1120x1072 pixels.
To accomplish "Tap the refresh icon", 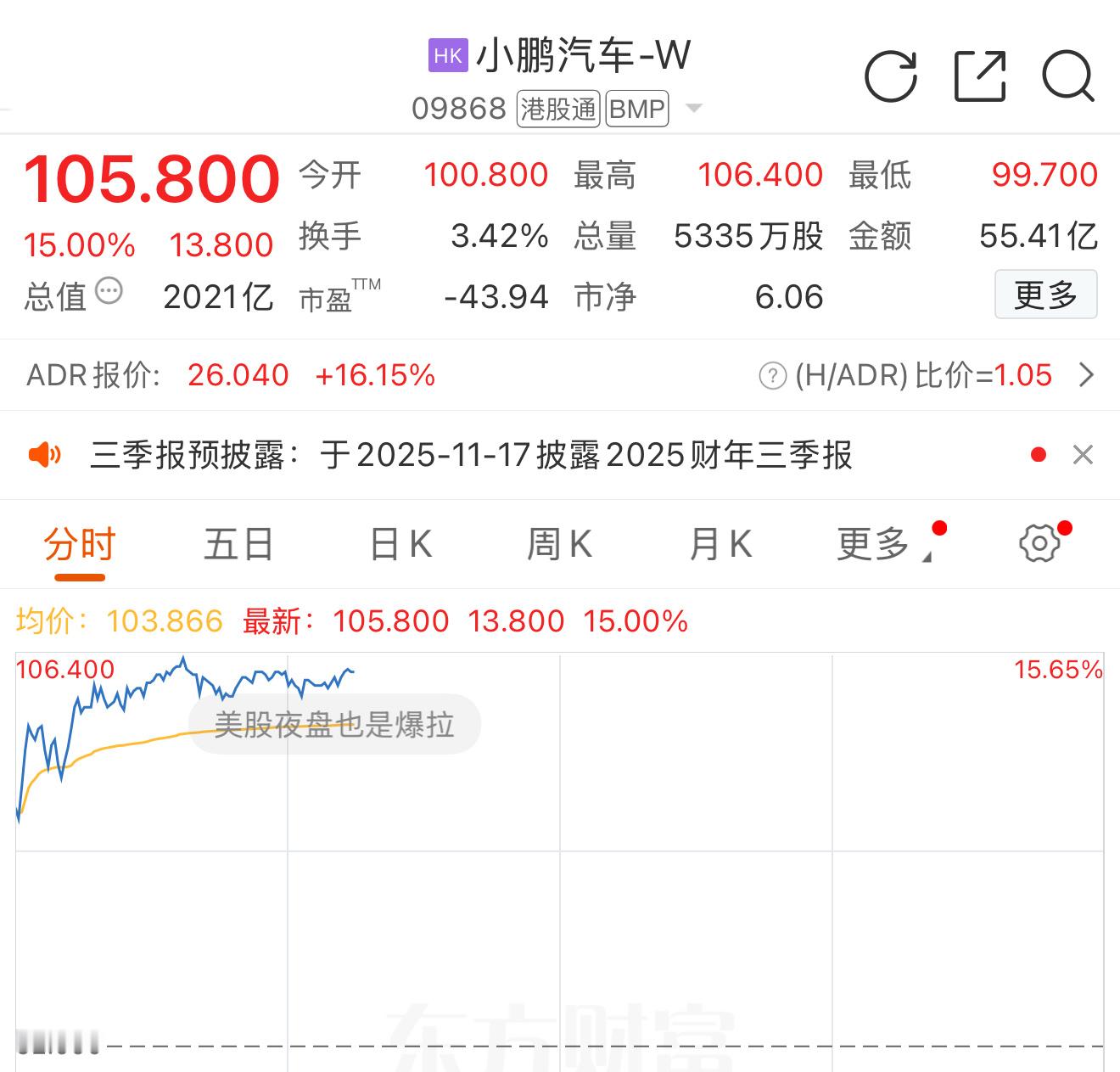I will (x=891, y=76).
